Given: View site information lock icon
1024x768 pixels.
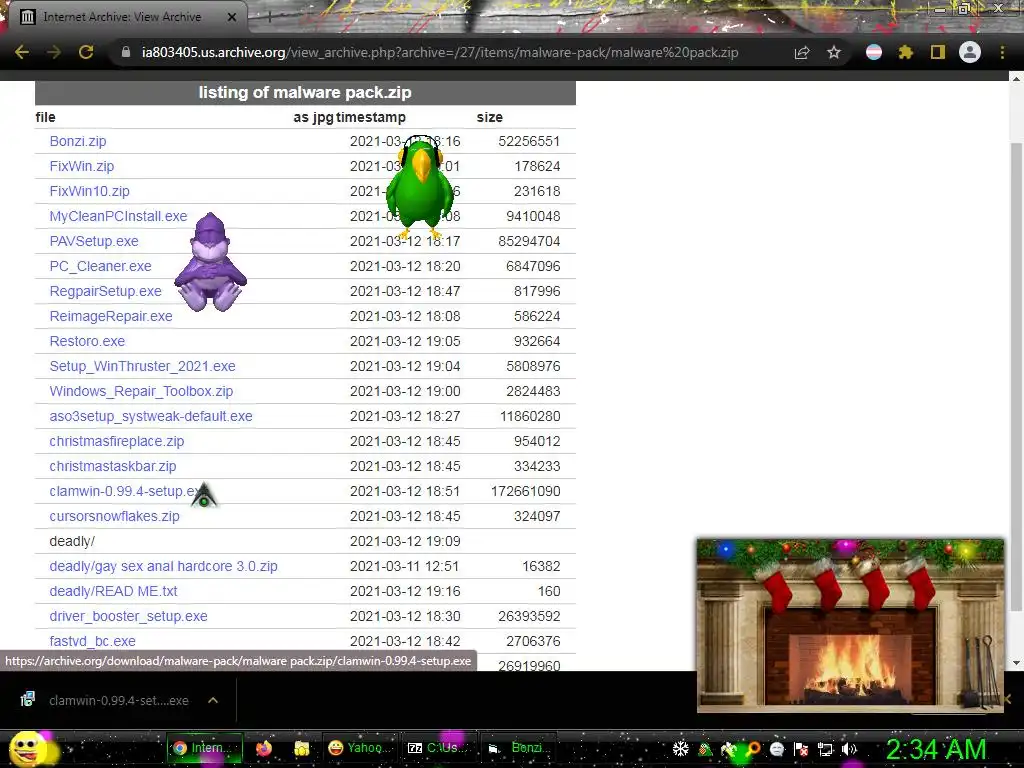Looking at the screenshot, I should 126,52.
